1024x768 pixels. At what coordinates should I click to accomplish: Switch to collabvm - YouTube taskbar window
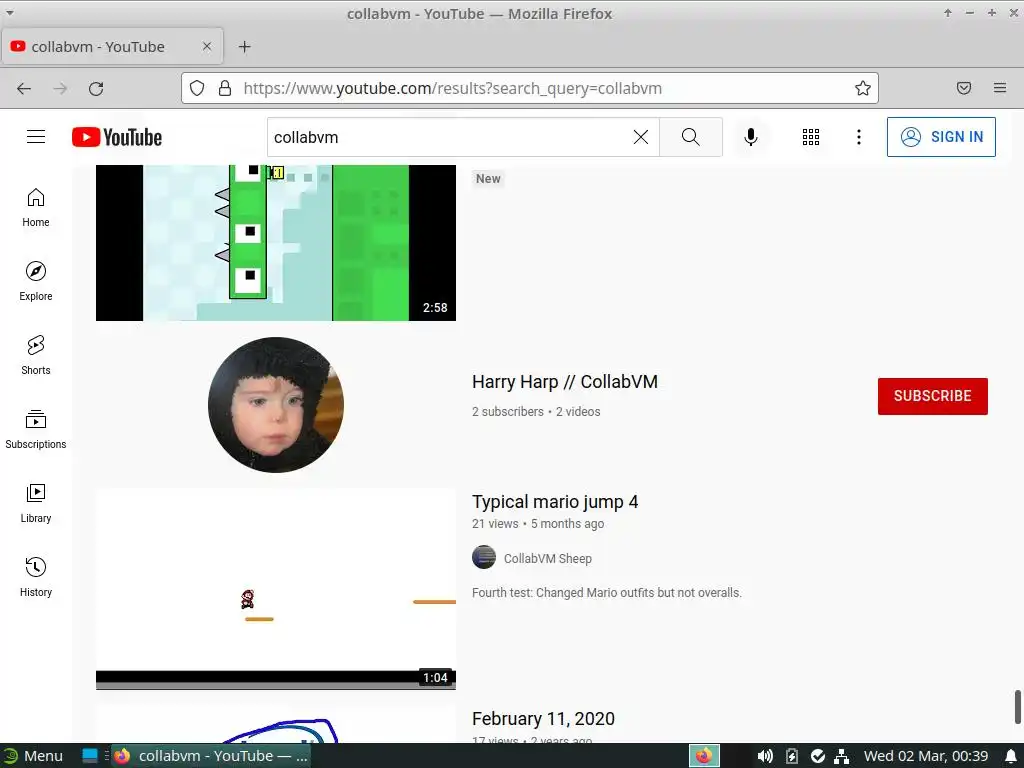coord(211,756)
